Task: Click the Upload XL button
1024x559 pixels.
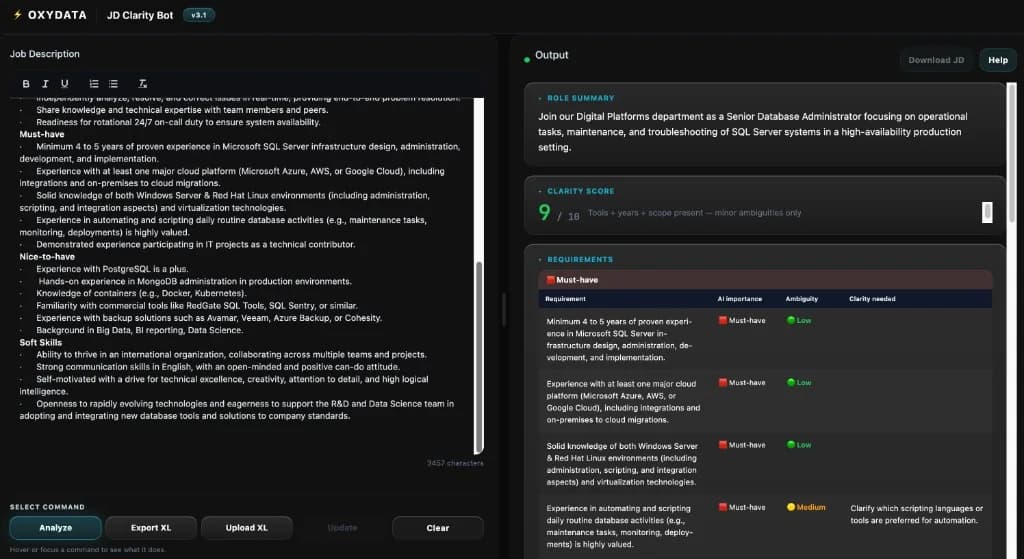Action: point(247,528)
